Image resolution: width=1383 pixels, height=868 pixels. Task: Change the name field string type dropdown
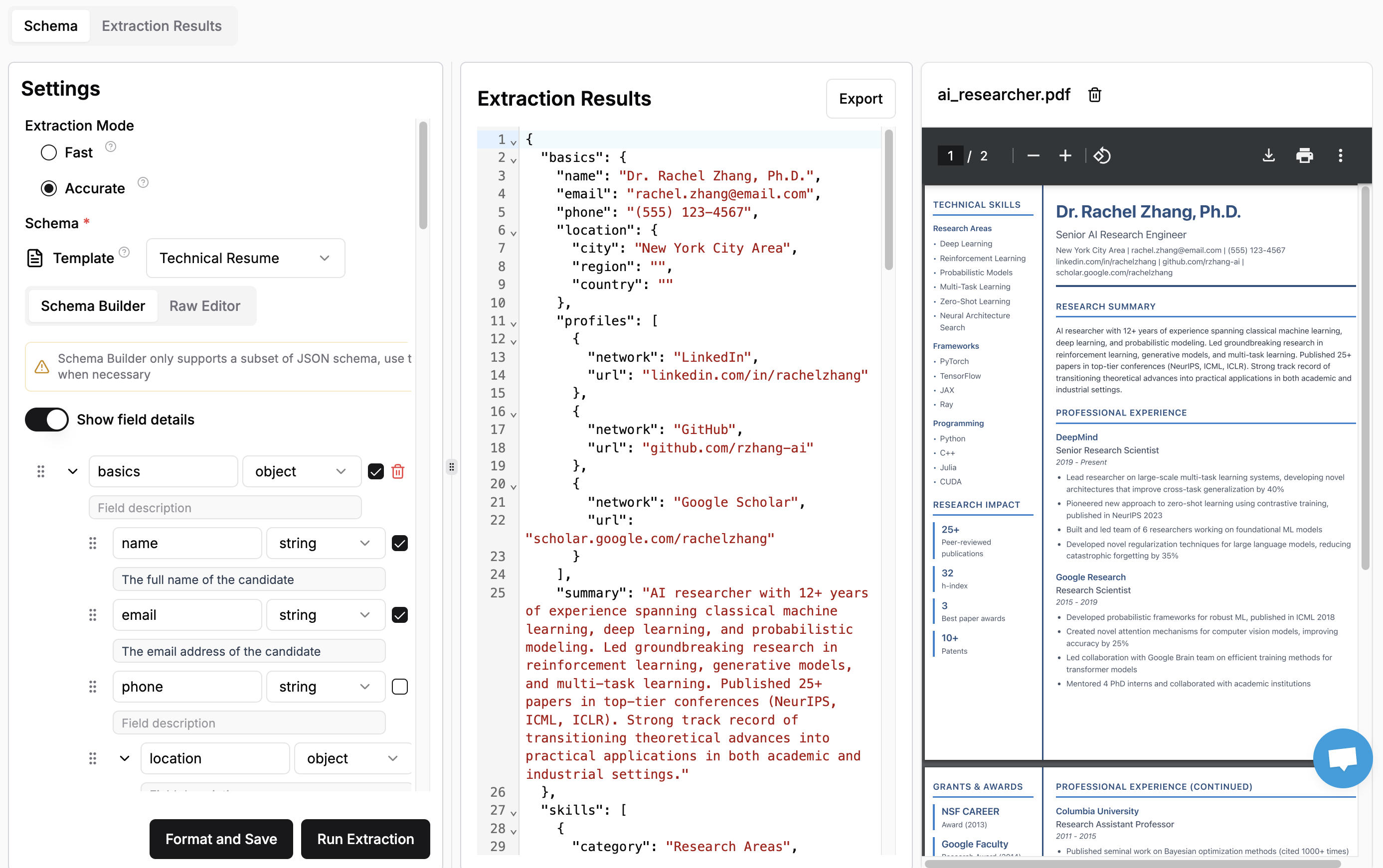pos(325,543)
